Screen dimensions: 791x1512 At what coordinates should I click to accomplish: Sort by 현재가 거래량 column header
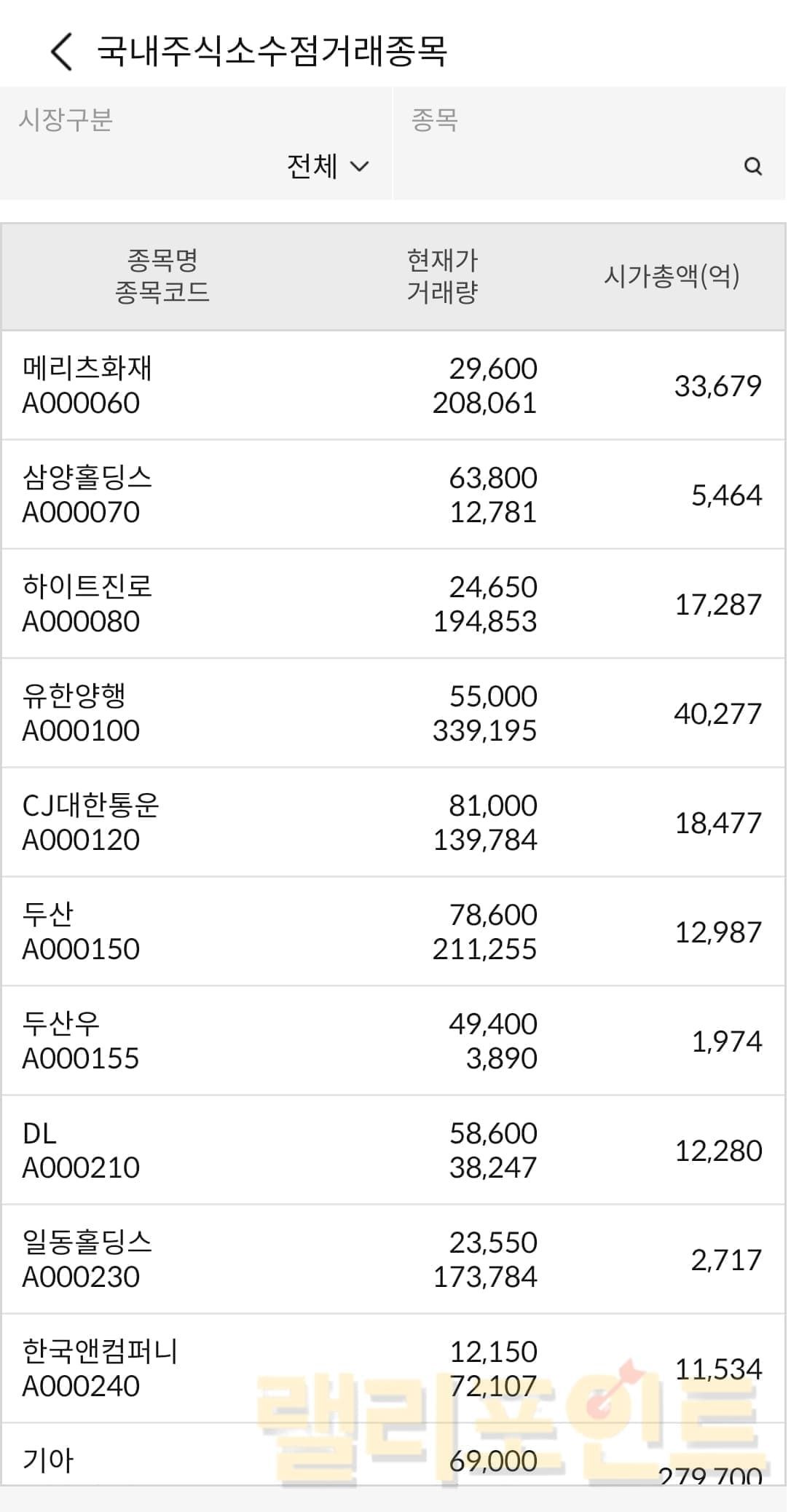442,276
